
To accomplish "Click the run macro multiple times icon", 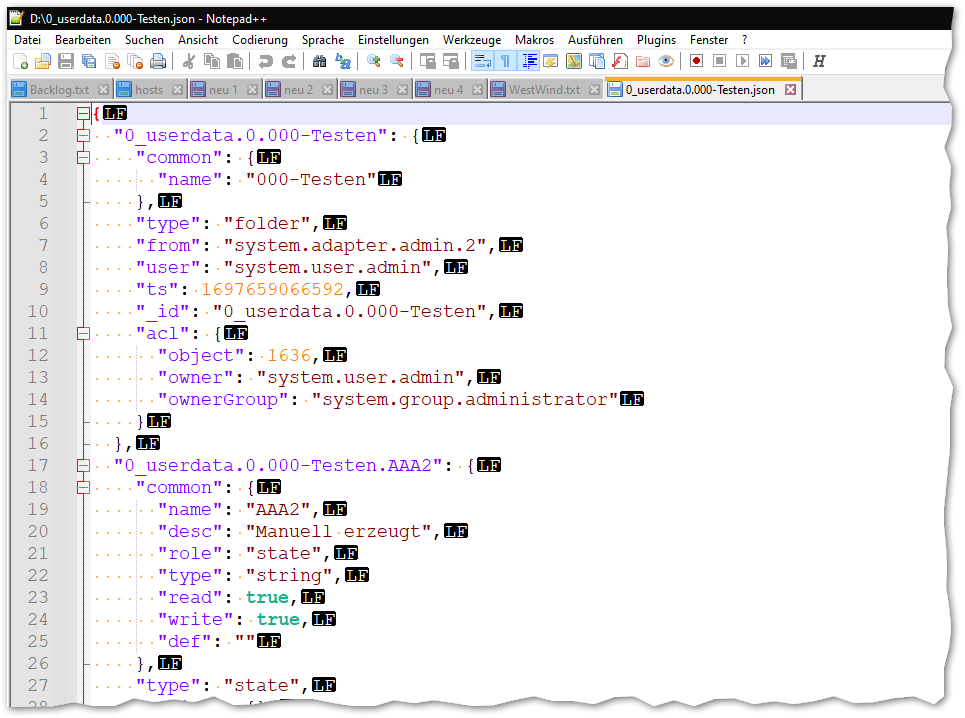I will pyautogui.click(x=766, y=61).
